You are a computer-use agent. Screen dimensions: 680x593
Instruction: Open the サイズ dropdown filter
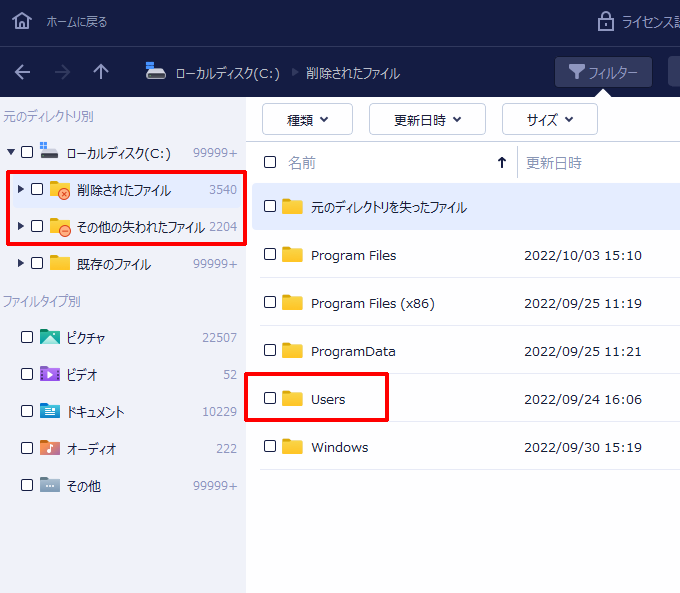tap(549, 119)
